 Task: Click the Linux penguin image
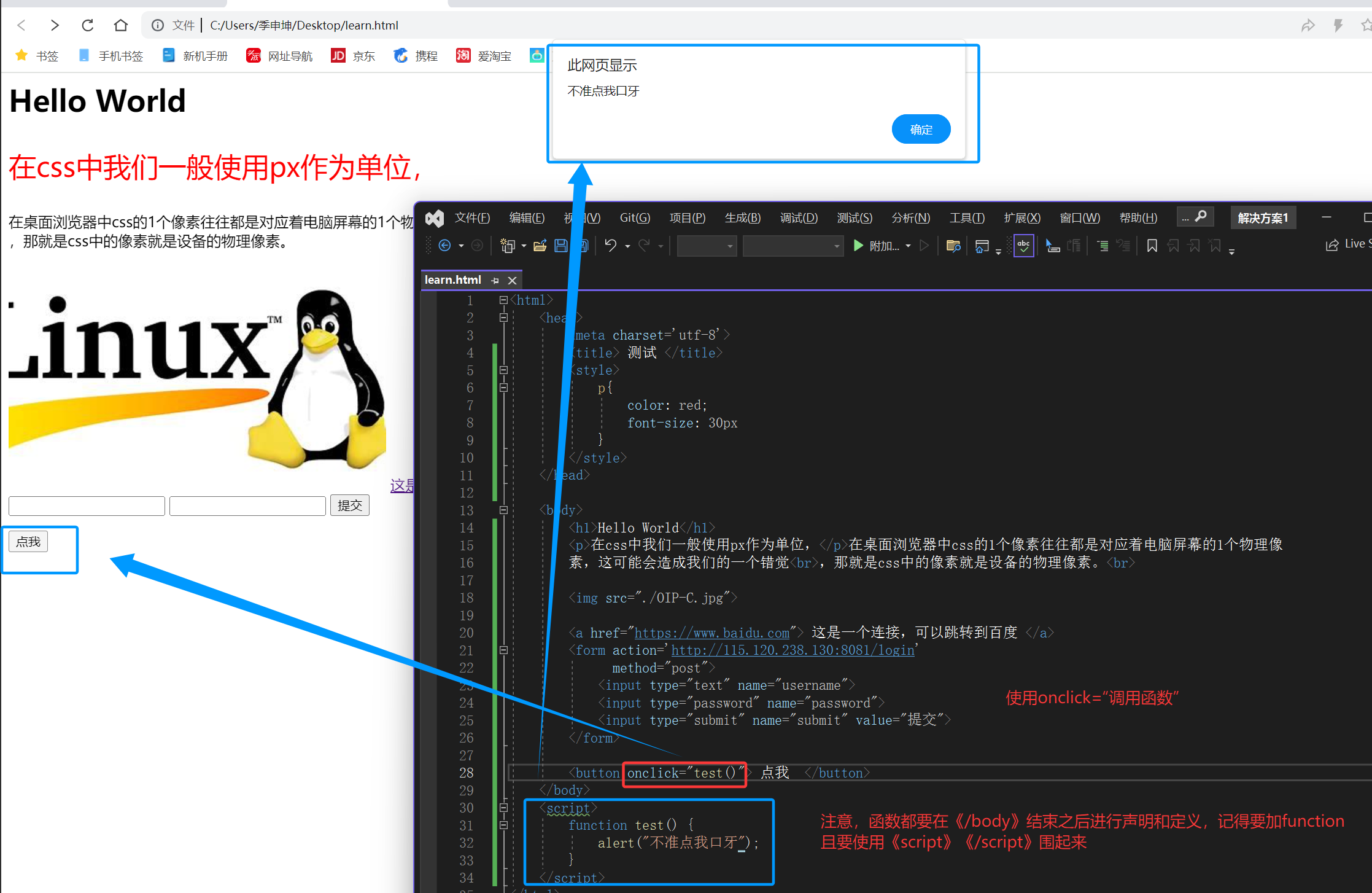point(196,378)
